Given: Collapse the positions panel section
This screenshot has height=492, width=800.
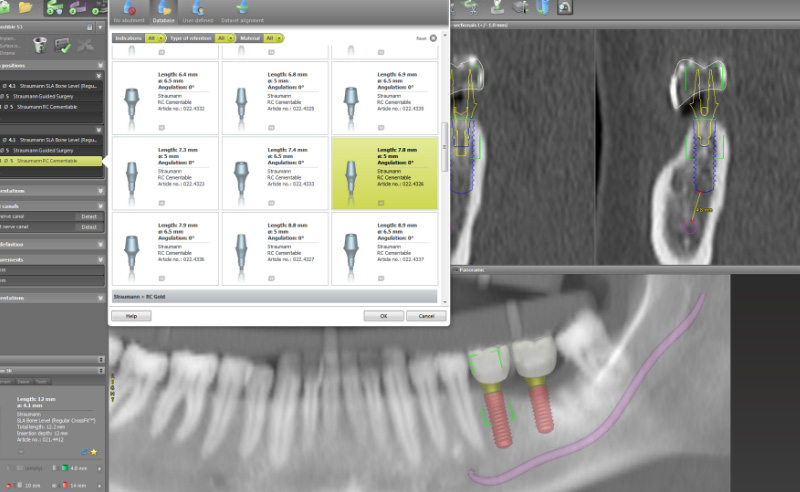Looking at the screenshot, I should pyautogui.click(x=101, y=65).
